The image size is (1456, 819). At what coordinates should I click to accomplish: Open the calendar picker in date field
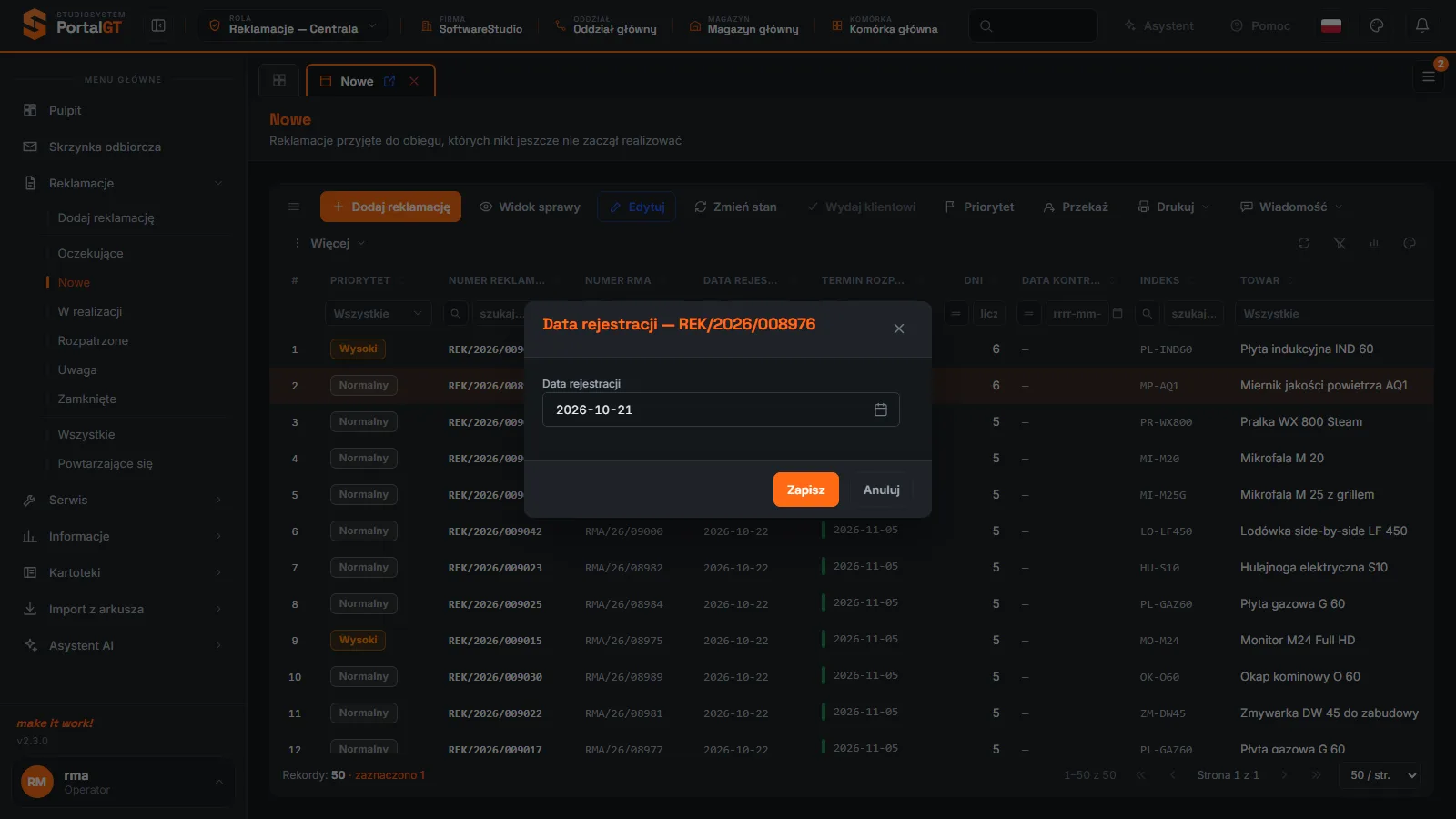point(880,409)
